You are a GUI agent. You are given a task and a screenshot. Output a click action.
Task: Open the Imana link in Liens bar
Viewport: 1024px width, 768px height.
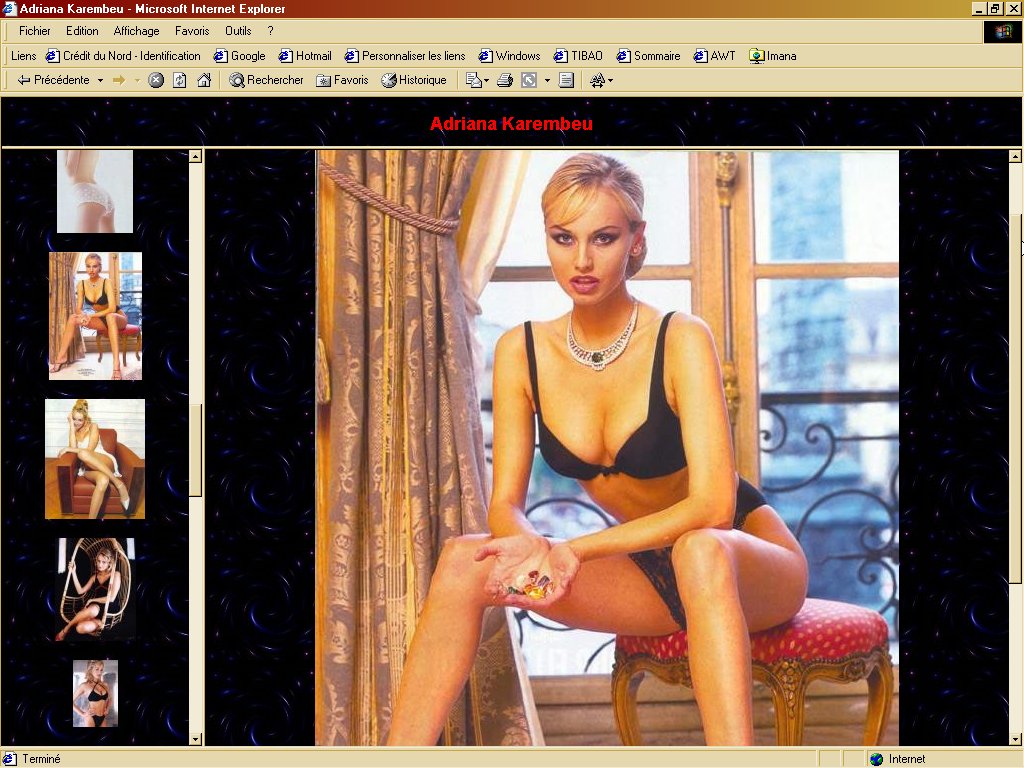tap(773, 56)
